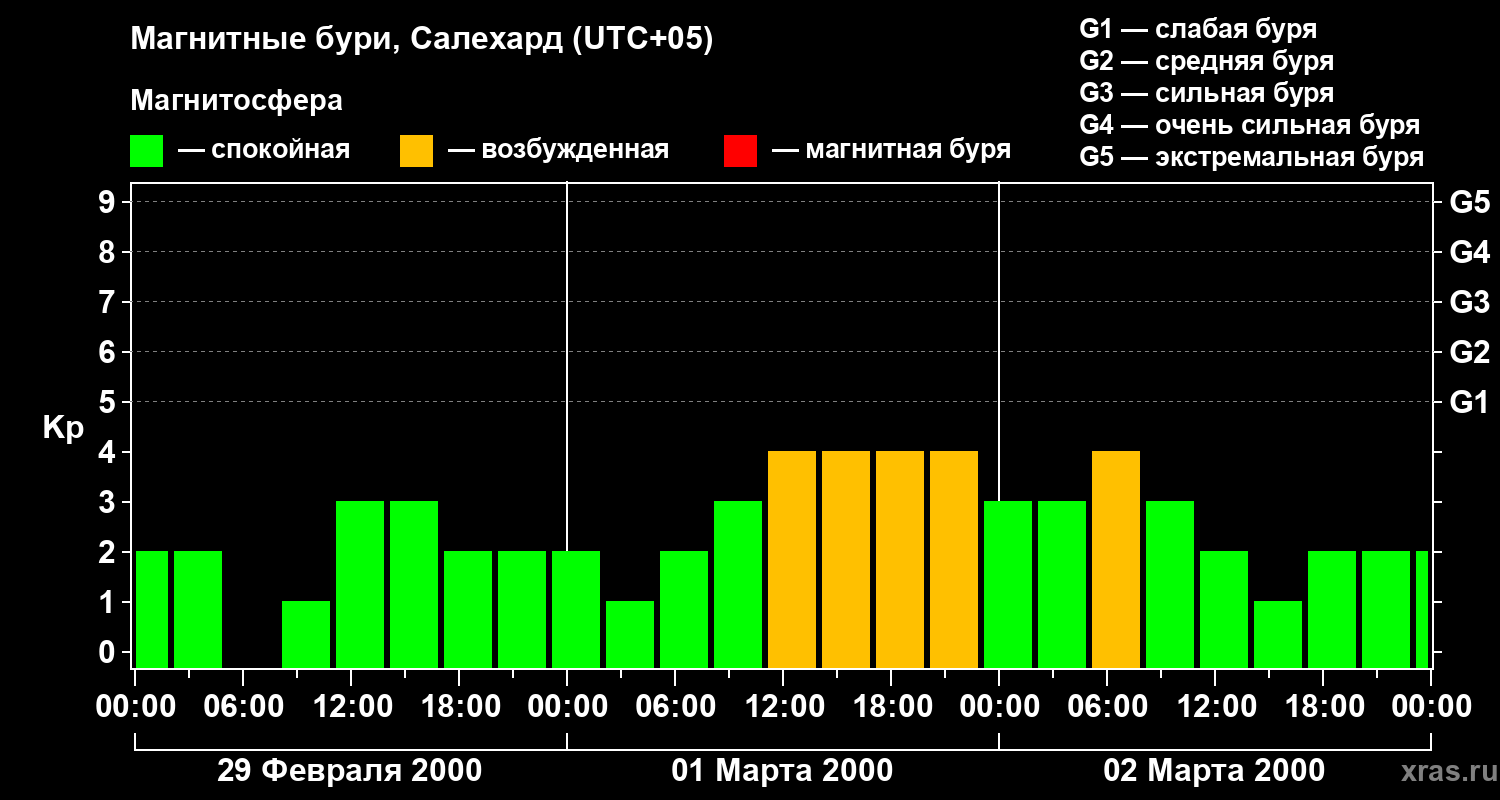Image resolution: width=1500 pixels, height=800 pixels.
Task: Click the 'Магнитосфера' heading
Action: click(x=236, y=101)
